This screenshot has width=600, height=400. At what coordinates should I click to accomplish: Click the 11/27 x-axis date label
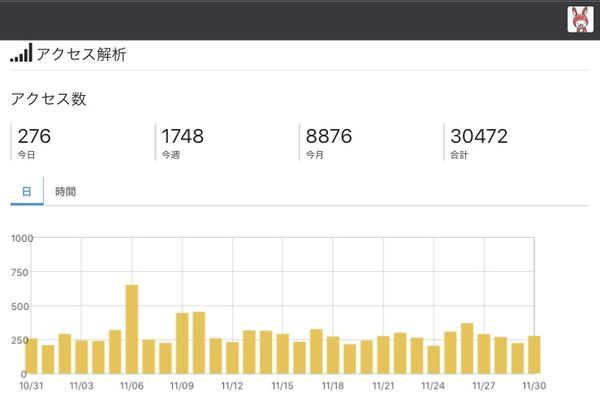(x=484, y=385)
